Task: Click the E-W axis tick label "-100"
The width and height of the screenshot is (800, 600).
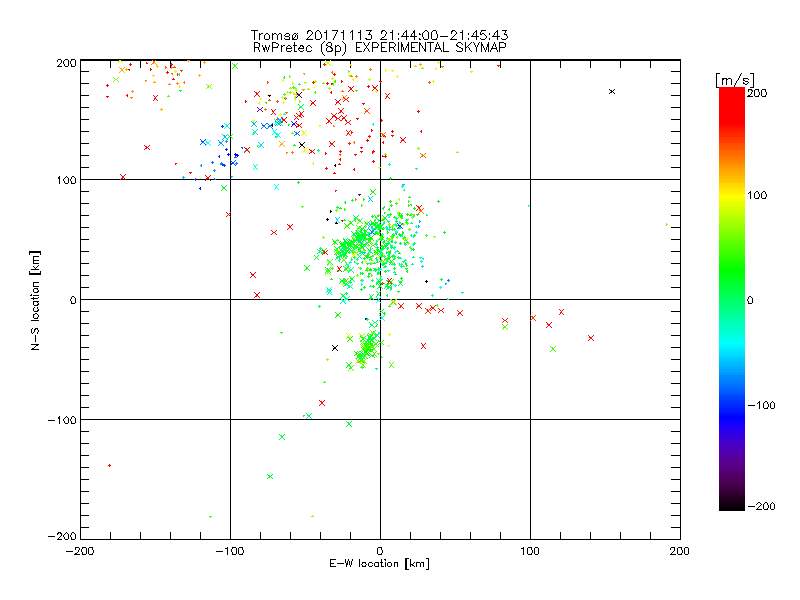Action: pos(230,551)
